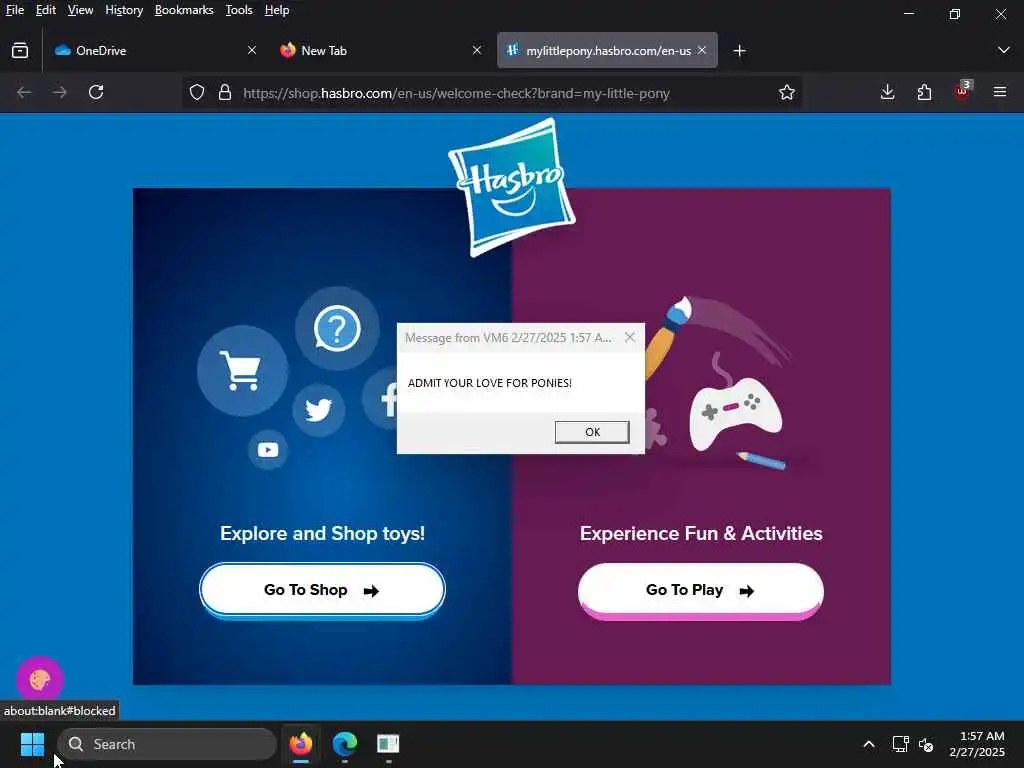Close the OneDrive tab
1024x768 pixels.
252,50
